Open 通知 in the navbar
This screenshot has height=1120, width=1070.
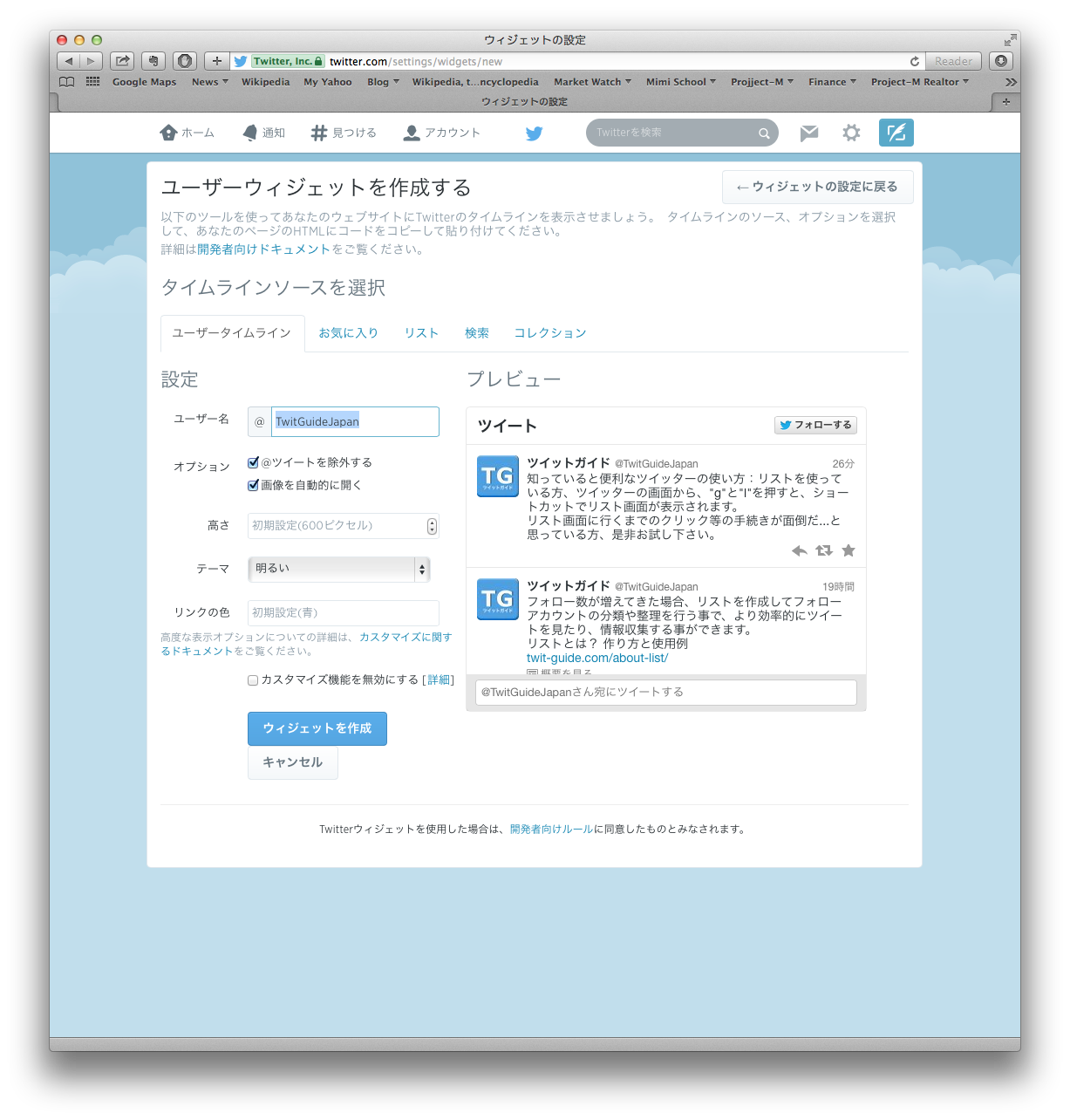(x=263, y=133)
